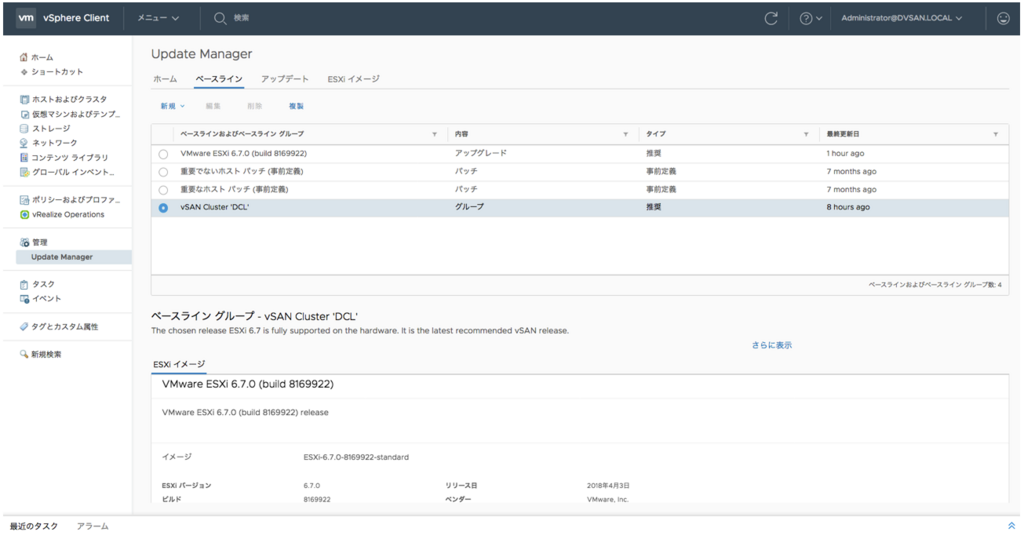Screen dimensions: 1024x539
Task: Open the Administrator@DVSAN.LOCAL user menu
Action: point(901,18)
